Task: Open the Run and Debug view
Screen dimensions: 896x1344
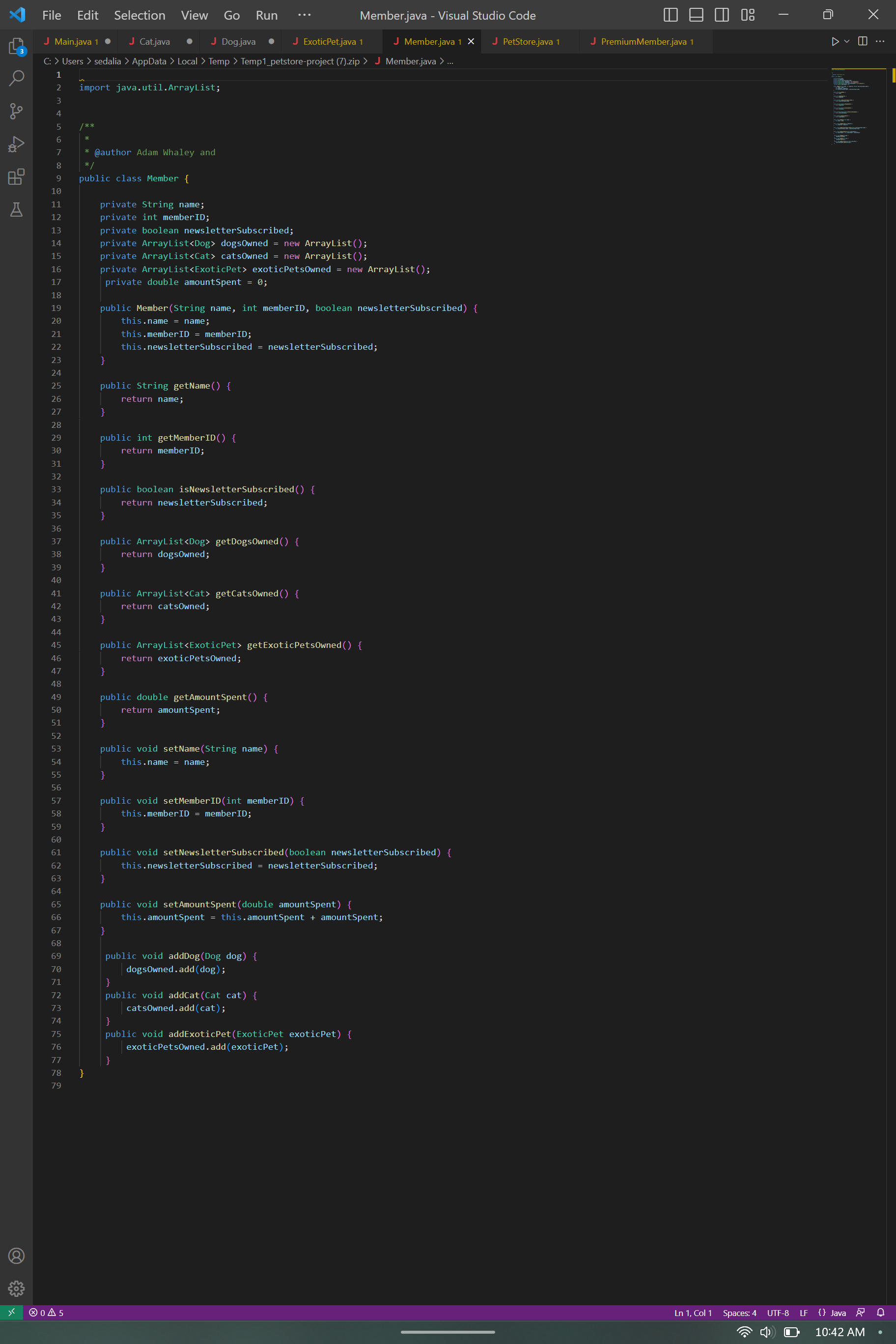Action: pos(17,144)
